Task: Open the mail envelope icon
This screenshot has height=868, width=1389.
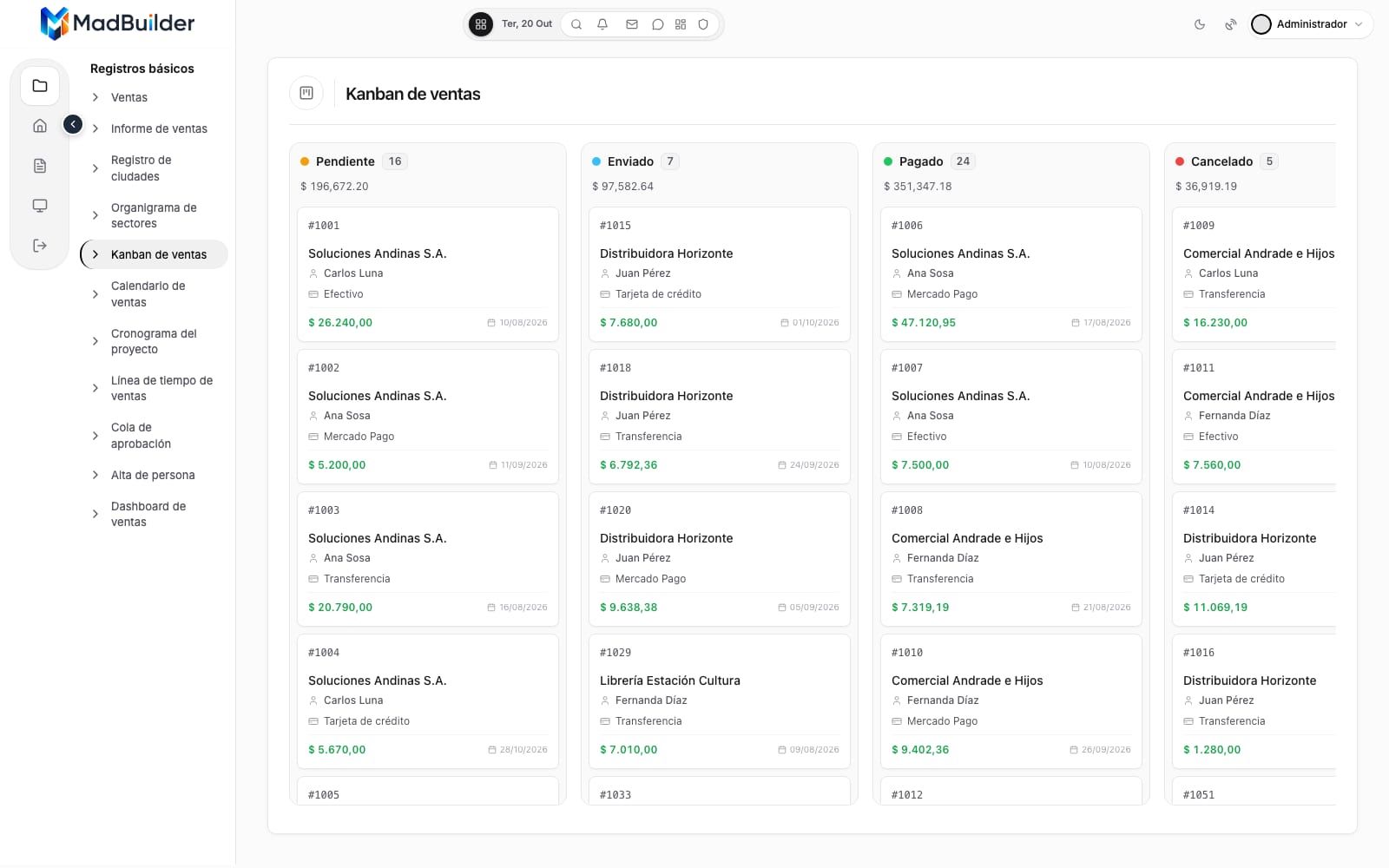Action: 632,24
